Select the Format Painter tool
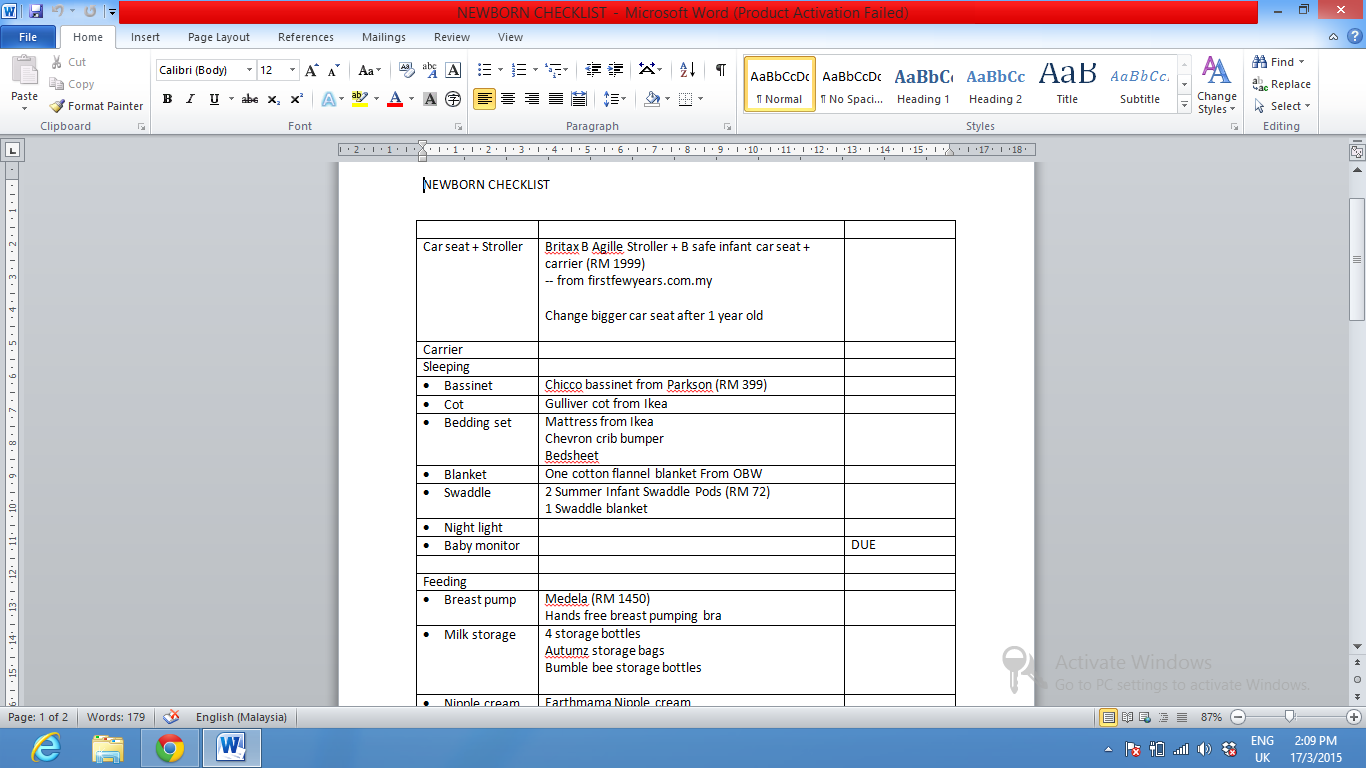 tap(96, 106)
